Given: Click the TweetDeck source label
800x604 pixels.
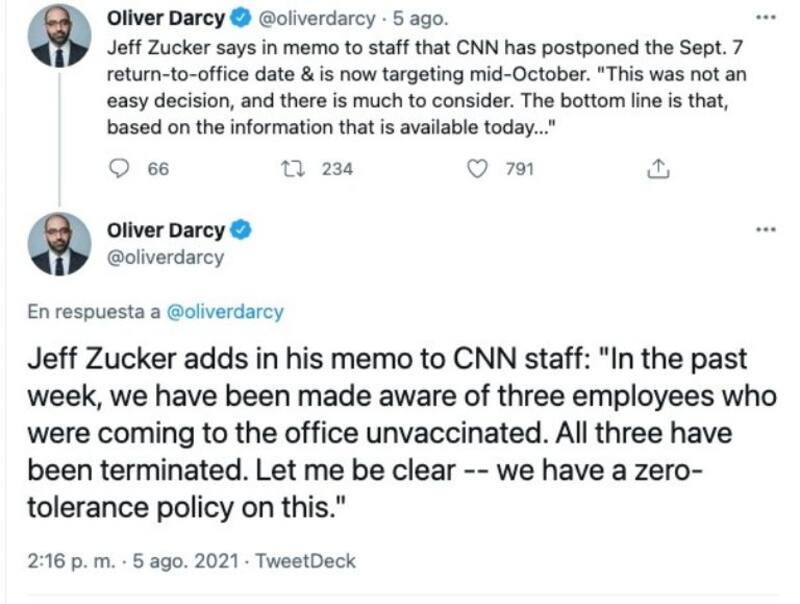Looking at the screenshot, I should pos(306,561).
